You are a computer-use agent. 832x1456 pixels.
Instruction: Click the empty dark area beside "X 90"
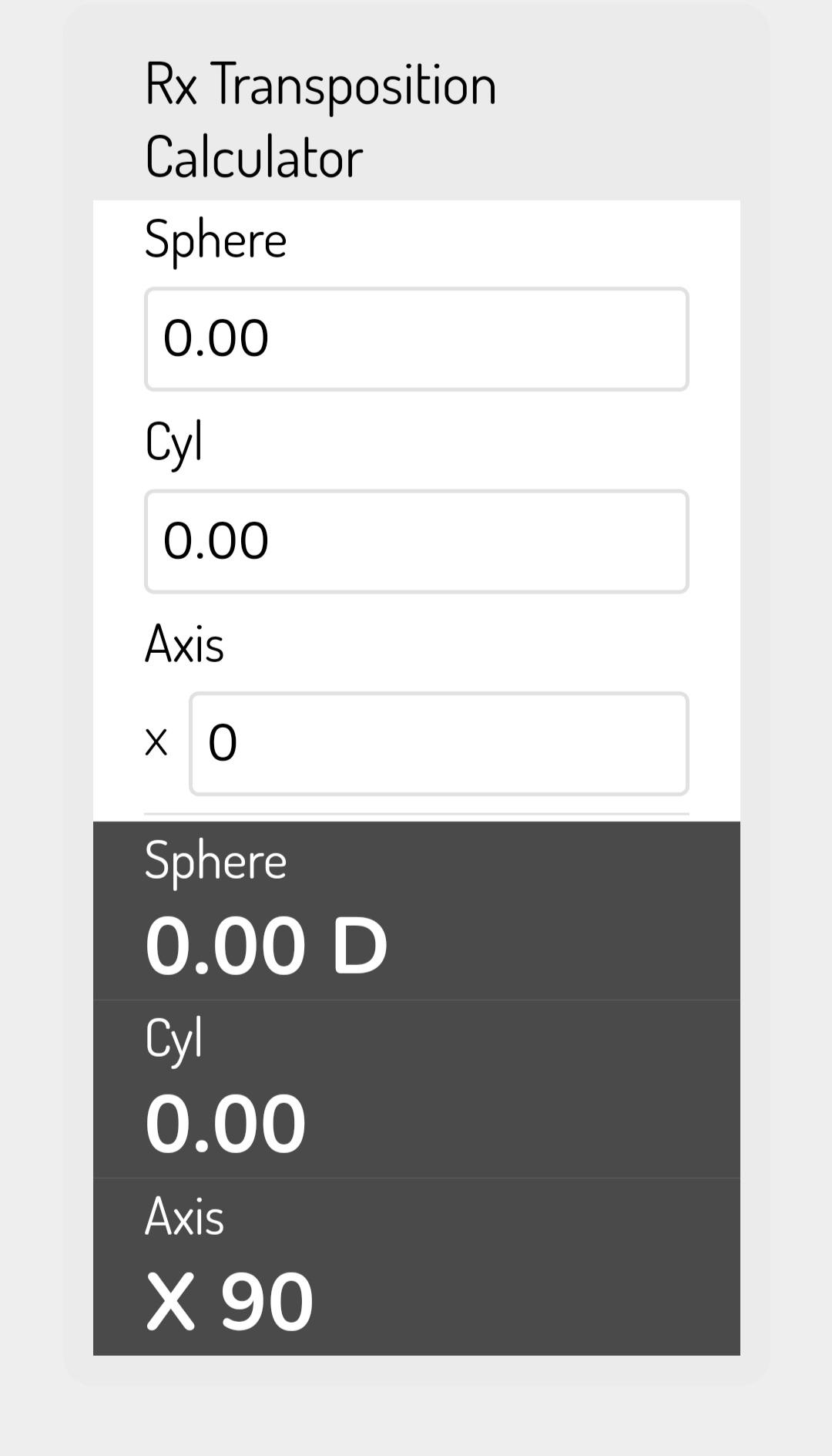coord(539,1303)
